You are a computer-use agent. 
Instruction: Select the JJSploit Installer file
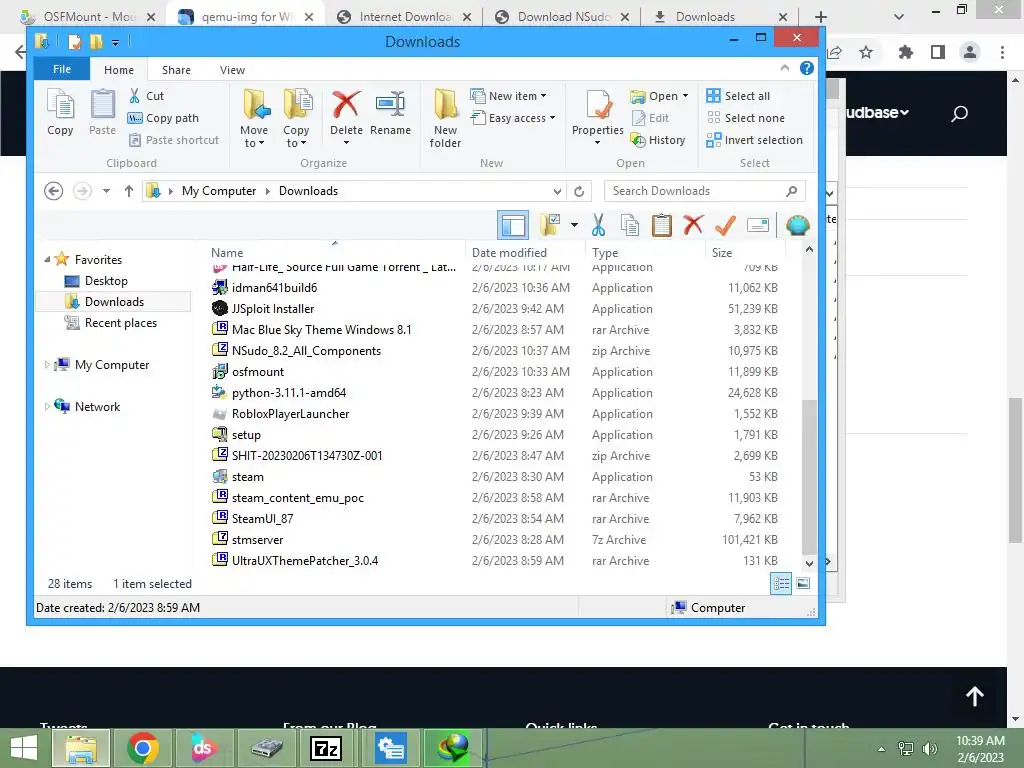[272, 309]
